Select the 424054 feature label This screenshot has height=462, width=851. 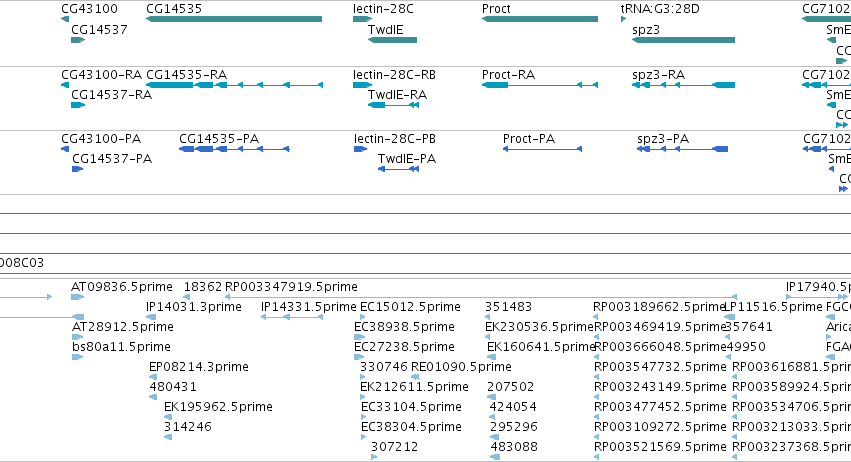(x=513, y=407)
